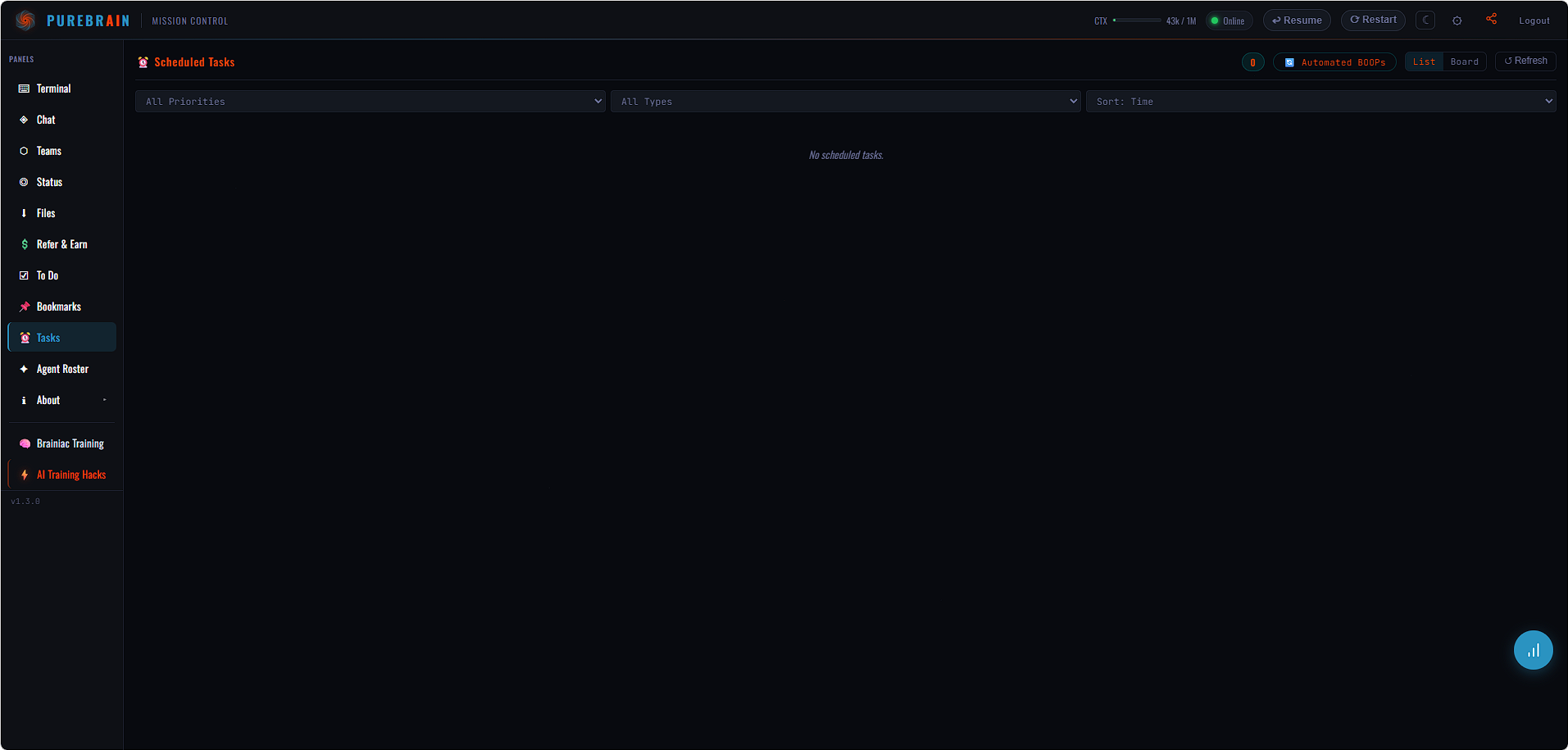
Task: Click the 43k / 1M context text
Action: coord(1181,20)
